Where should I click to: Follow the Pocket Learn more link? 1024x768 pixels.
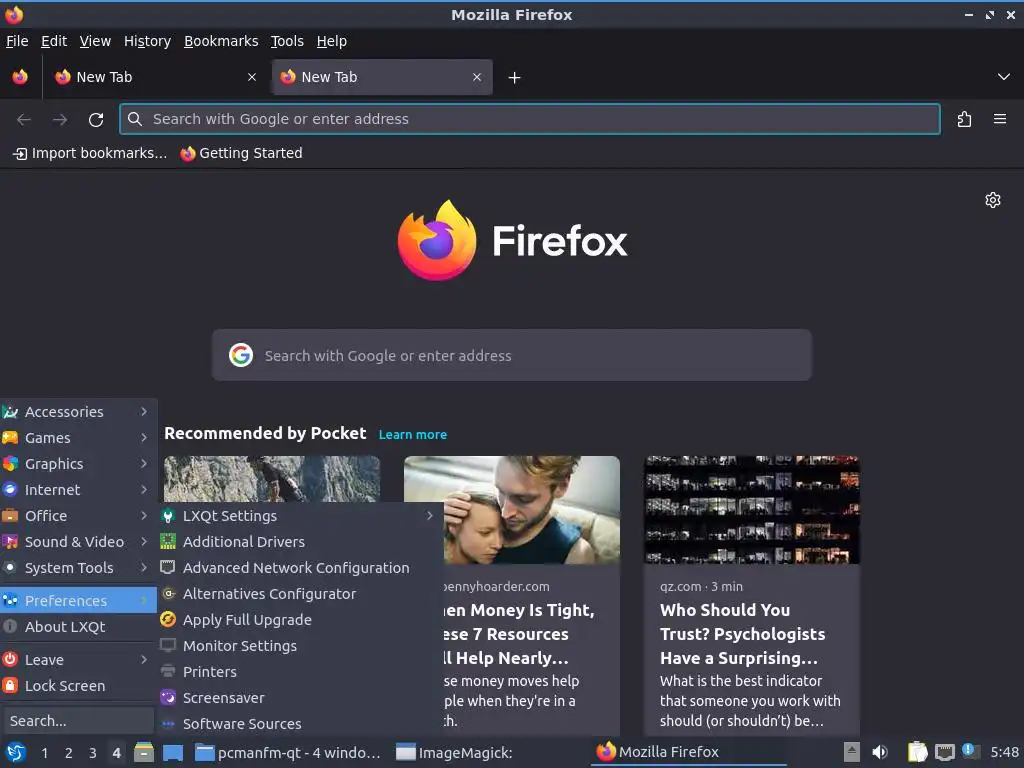413,434
